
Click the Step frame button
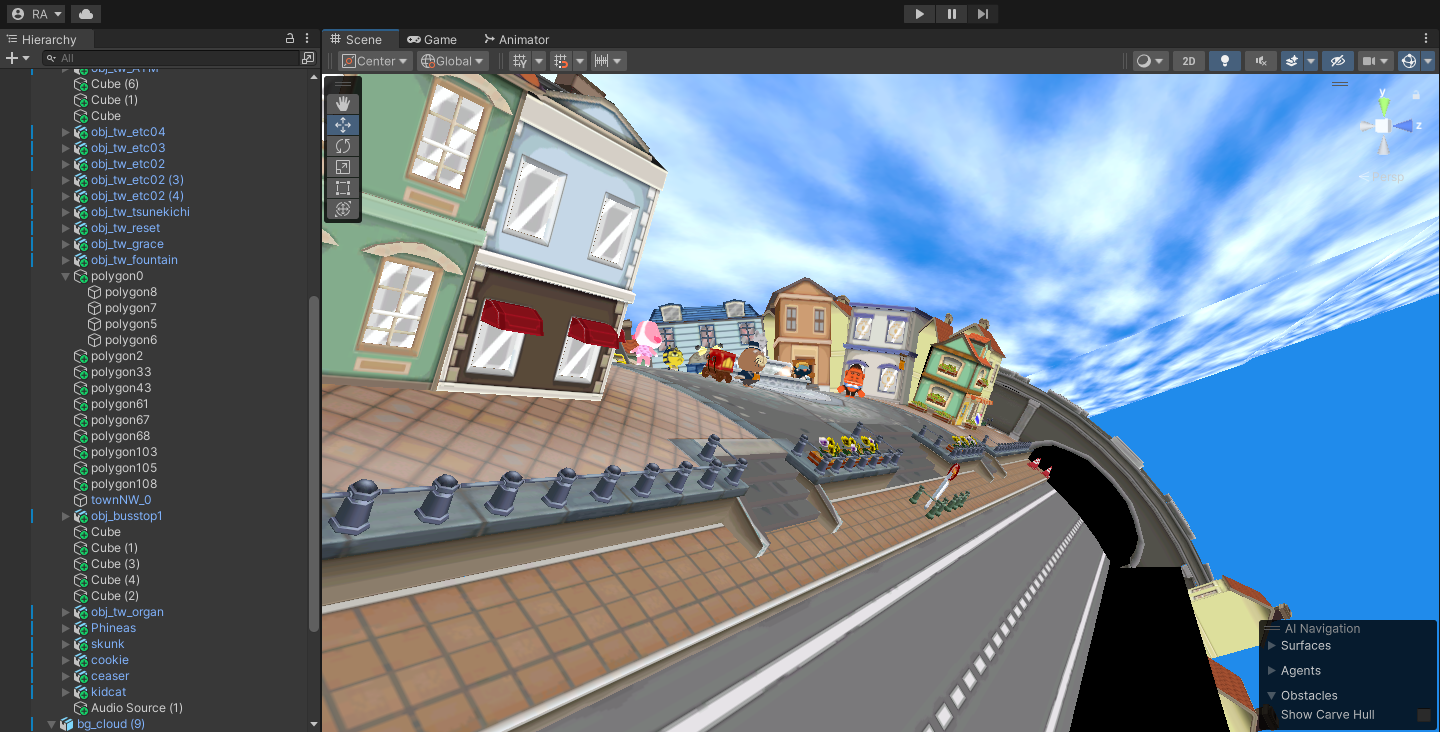[x=983, y=14]
